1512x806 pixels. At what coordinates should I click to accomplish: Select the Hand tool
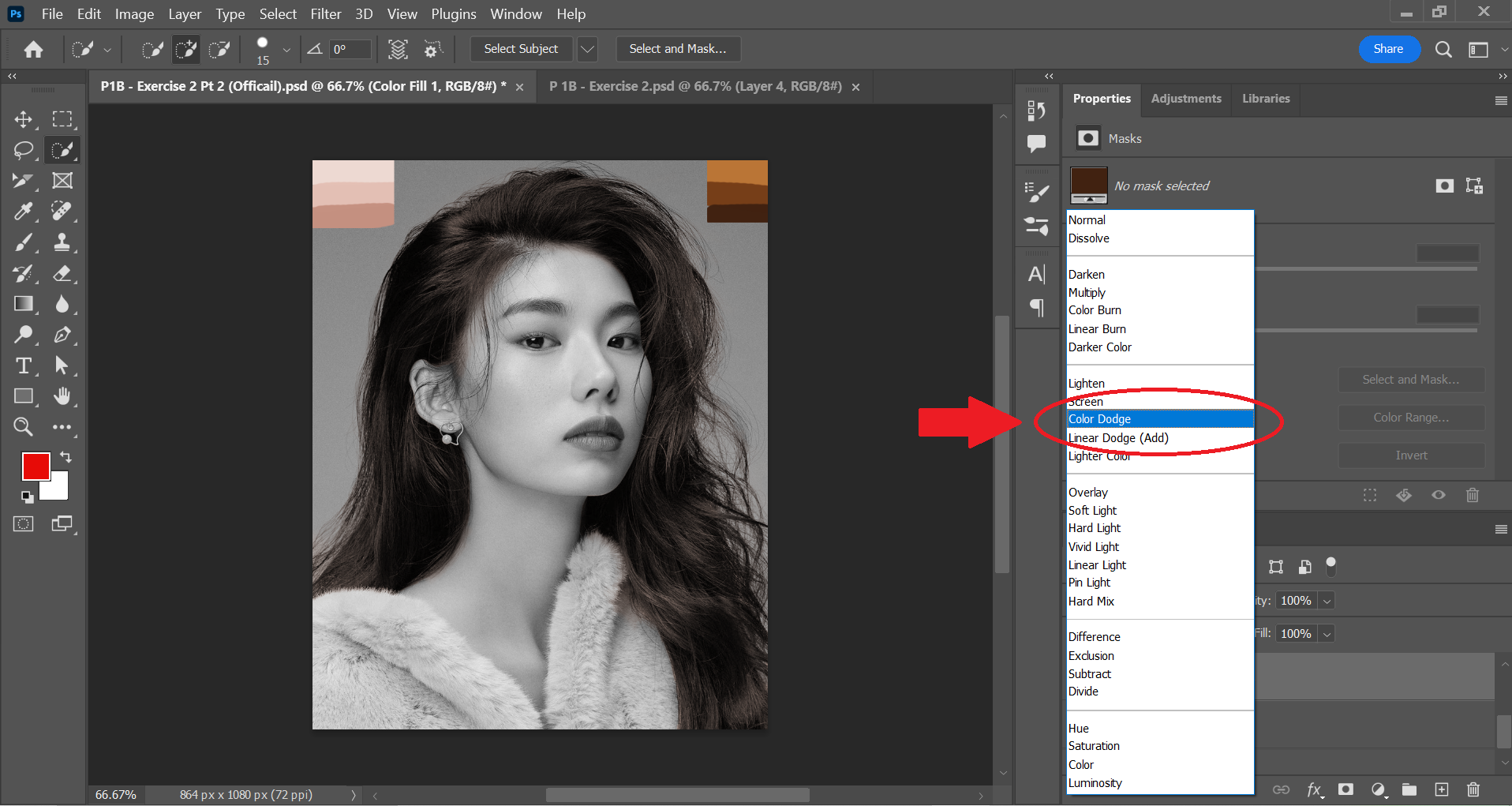[62, 396]
